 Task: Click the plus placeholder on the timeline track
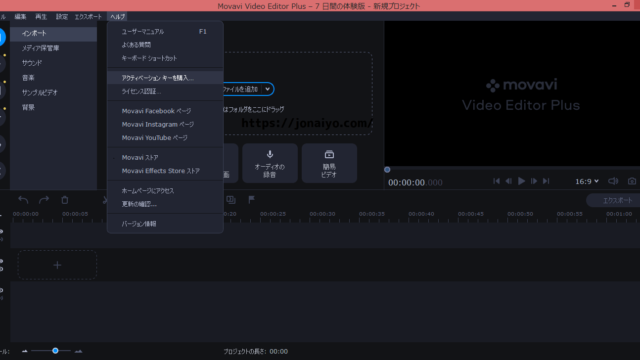[x=57, y=265]
